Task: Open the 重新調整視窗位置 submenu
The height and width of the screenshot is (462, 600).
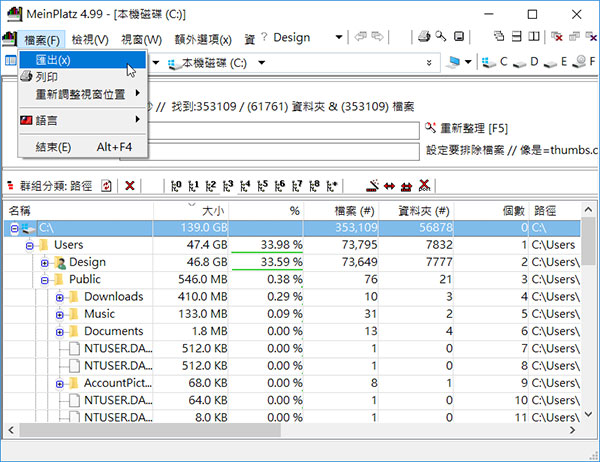Action: (82, 94)
